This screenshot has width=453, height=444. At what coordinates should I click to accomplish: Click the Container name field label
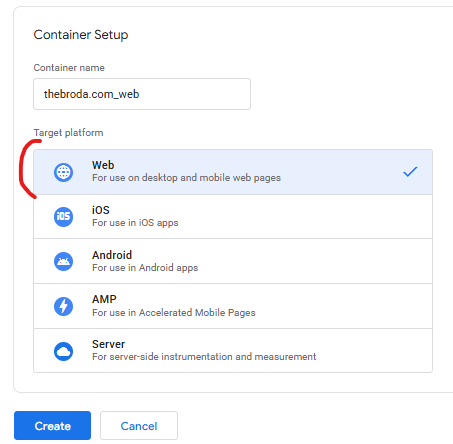[69, 68]
